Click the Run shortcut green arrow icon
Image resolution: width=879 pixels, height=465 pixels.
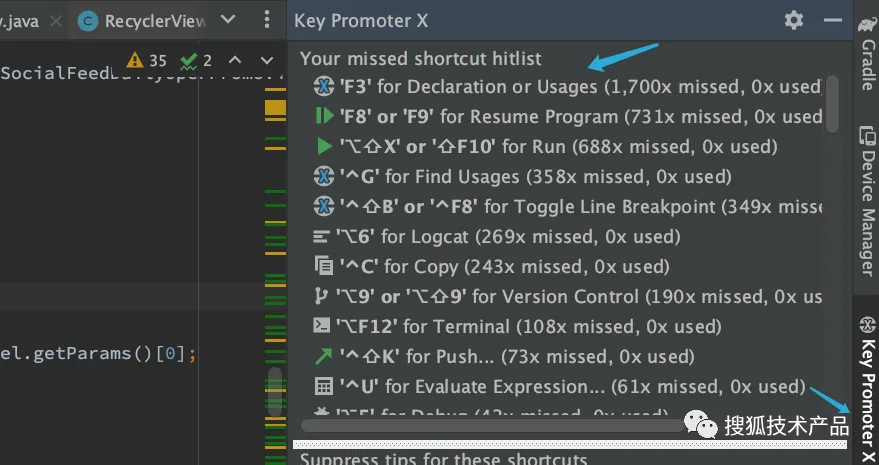point(323,147)
